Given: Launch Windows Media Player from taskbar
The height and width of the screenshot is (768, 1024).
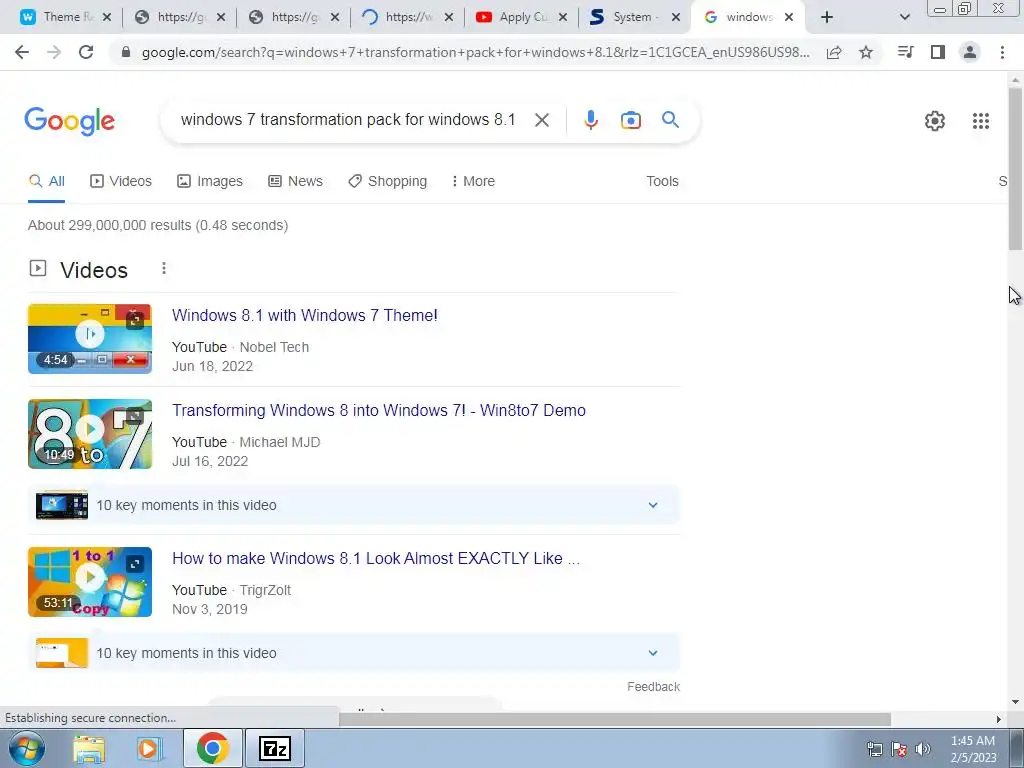Looking at the screenshot, I should [150, 748].
